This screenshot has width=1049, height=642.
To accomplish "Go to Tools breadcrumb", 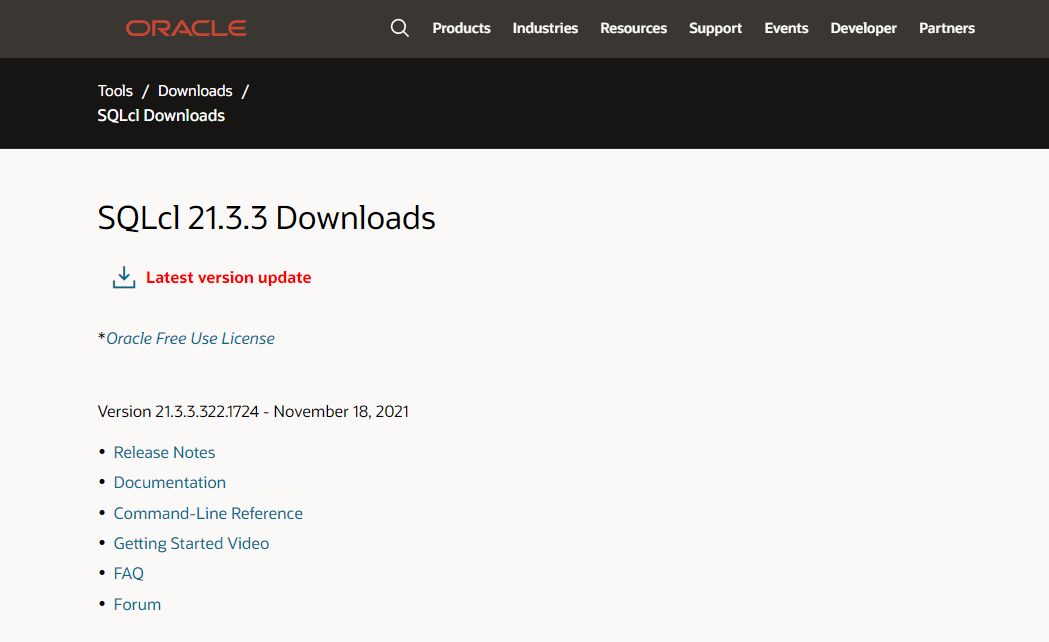I will click(x=115, y=91).
